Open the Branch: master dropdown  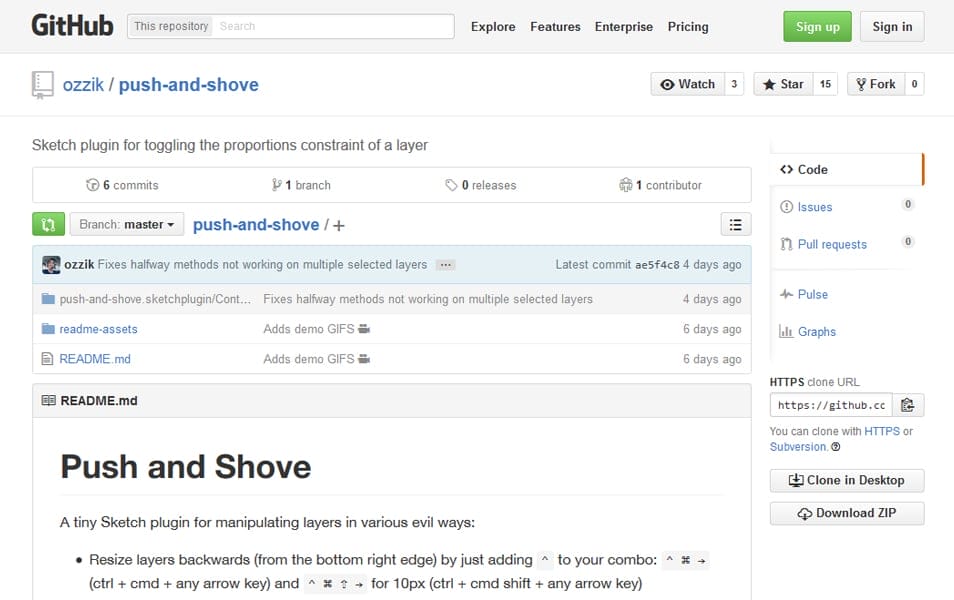pyautogui.click(x=127, y=225)
